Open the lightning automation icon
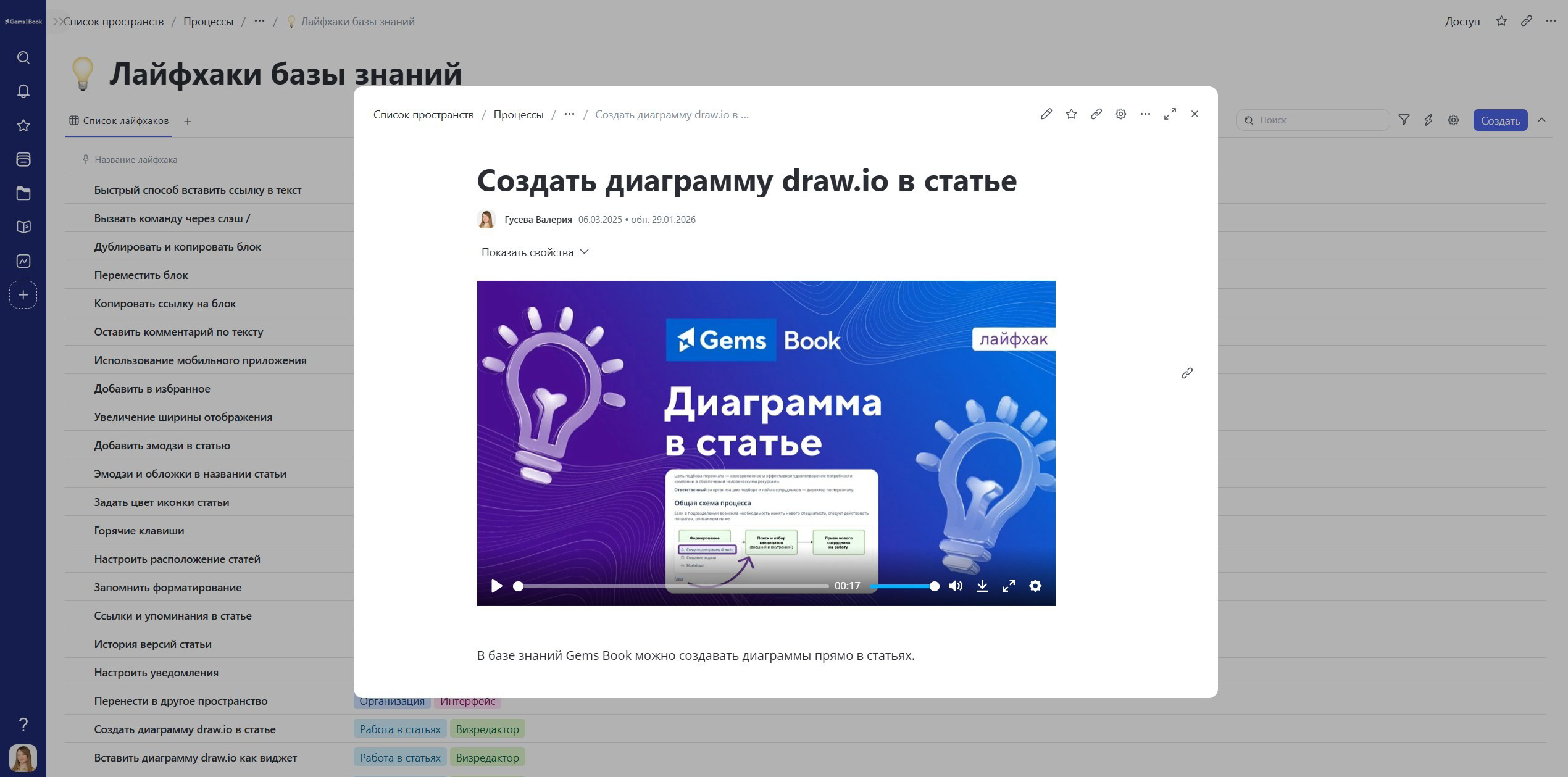This screenshot has width=1568, height=777. point(1428,120)
